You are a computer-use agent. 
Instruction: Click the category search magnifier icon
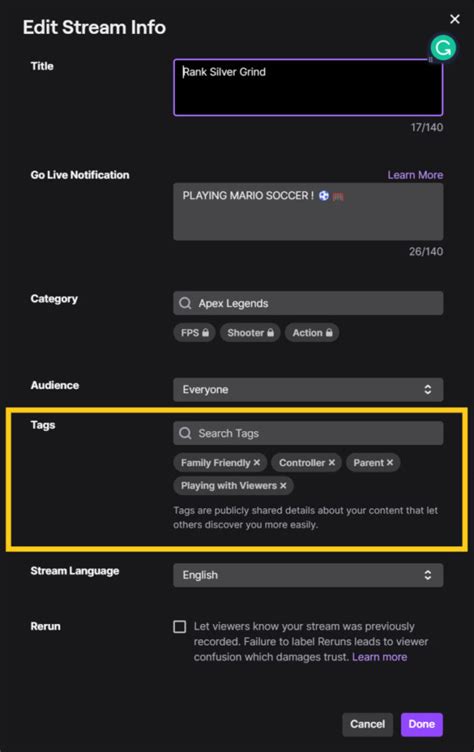click(185, 303)
